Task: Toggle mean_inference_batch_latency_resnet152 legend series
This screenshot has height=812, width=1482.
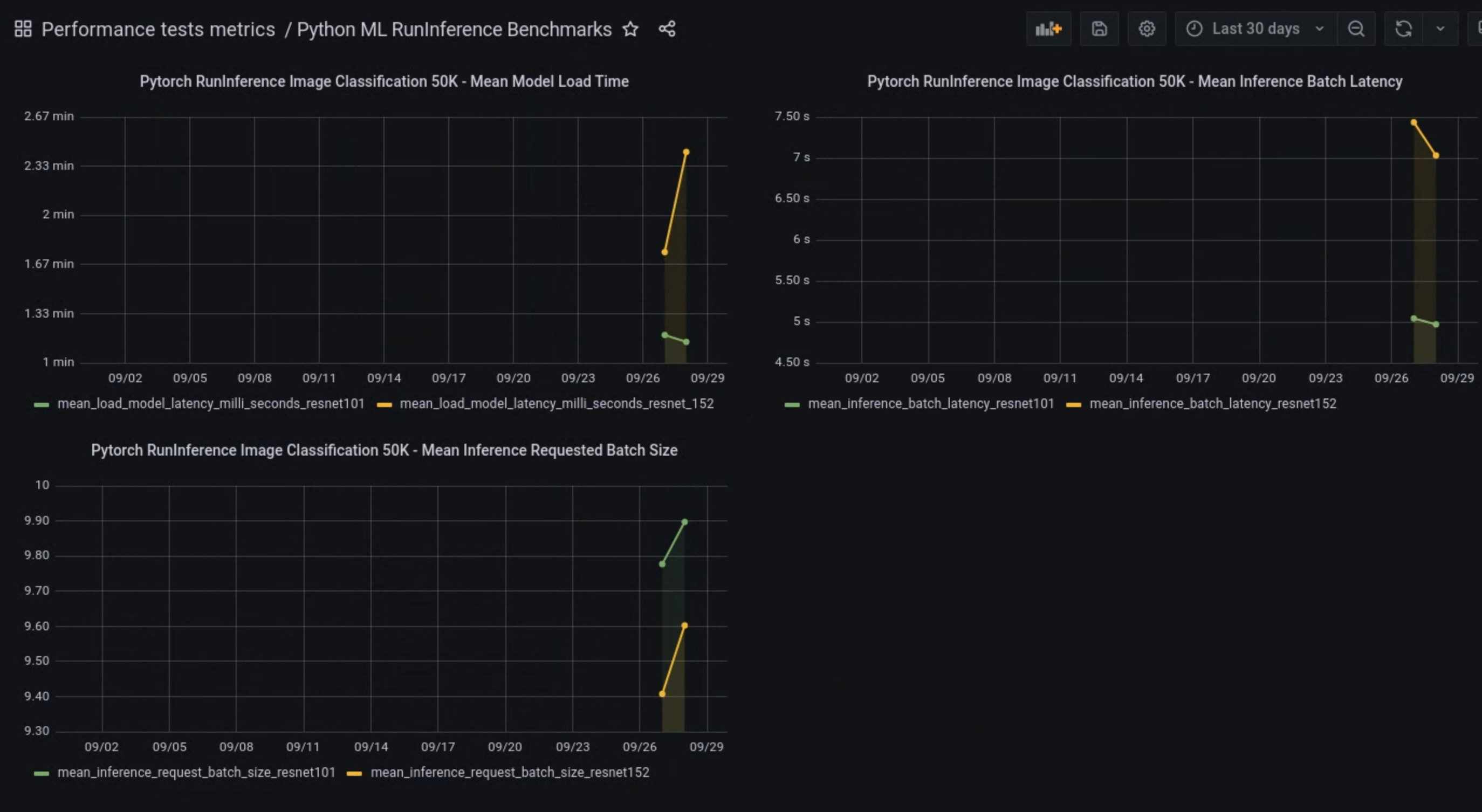Action: tap(1212, 404)
